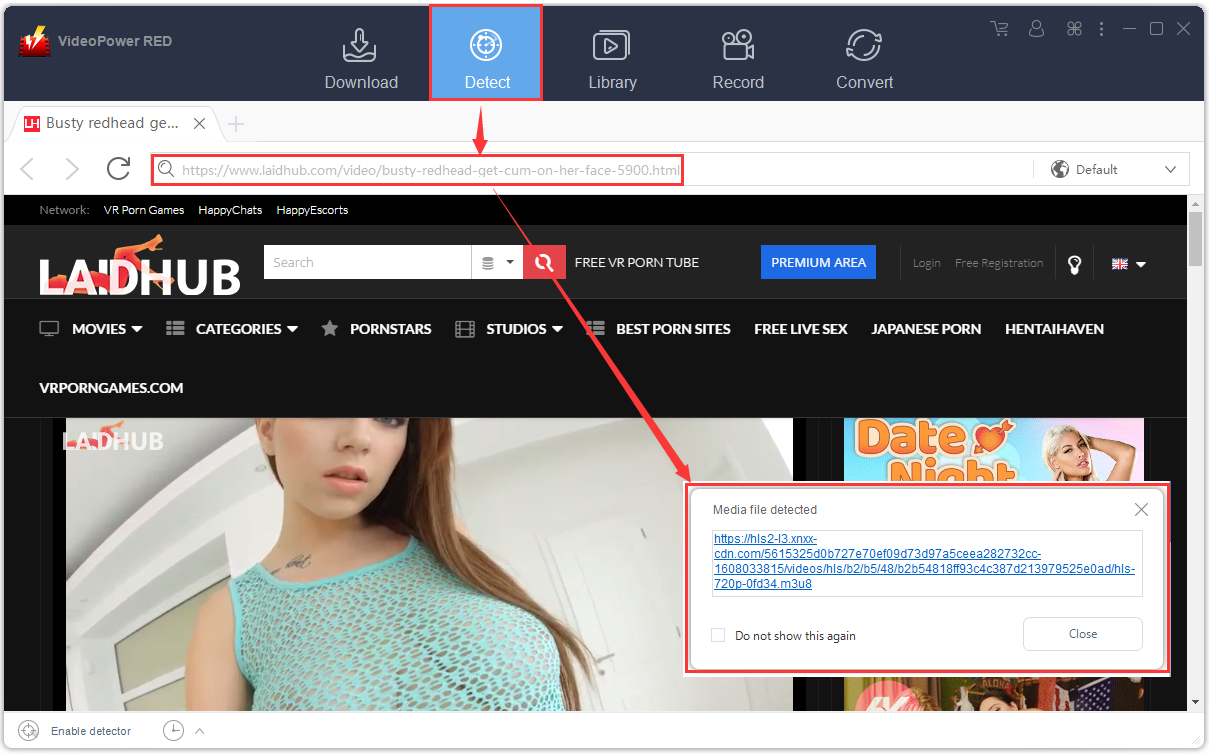Open the Record section
Screen dimensions: 1209x754
pyautogui.click(x=738, y=59)
